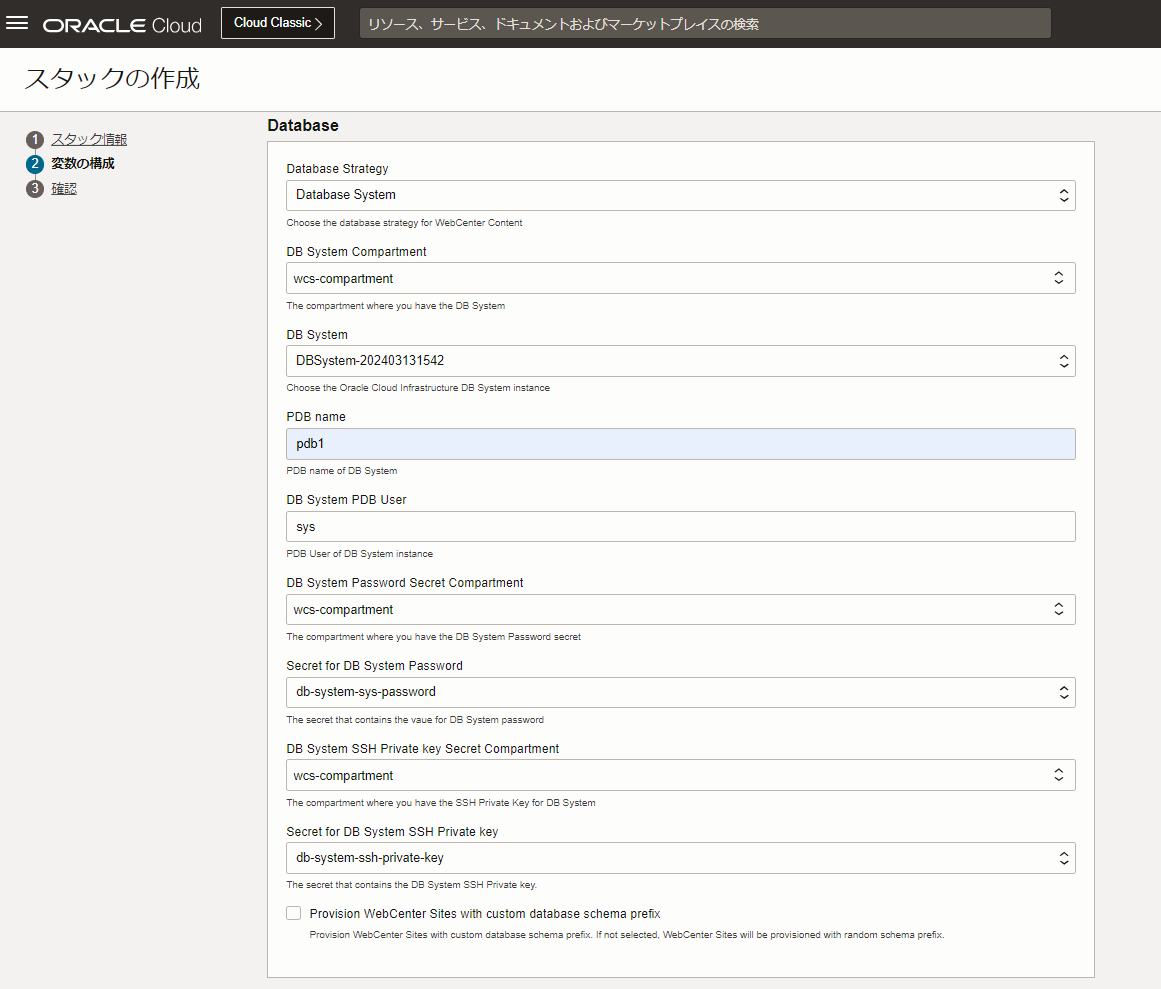Click the 'DB System PDB User' label

pos(347,500)
